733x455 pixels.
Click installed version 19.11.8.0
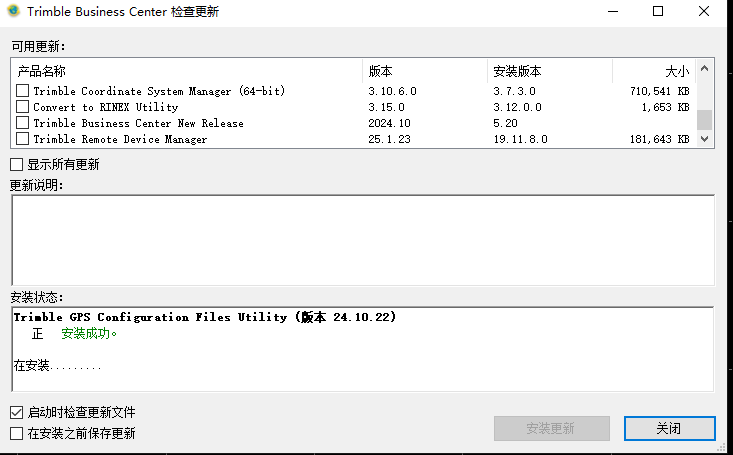pyautogui.click(x=520, y=139)
